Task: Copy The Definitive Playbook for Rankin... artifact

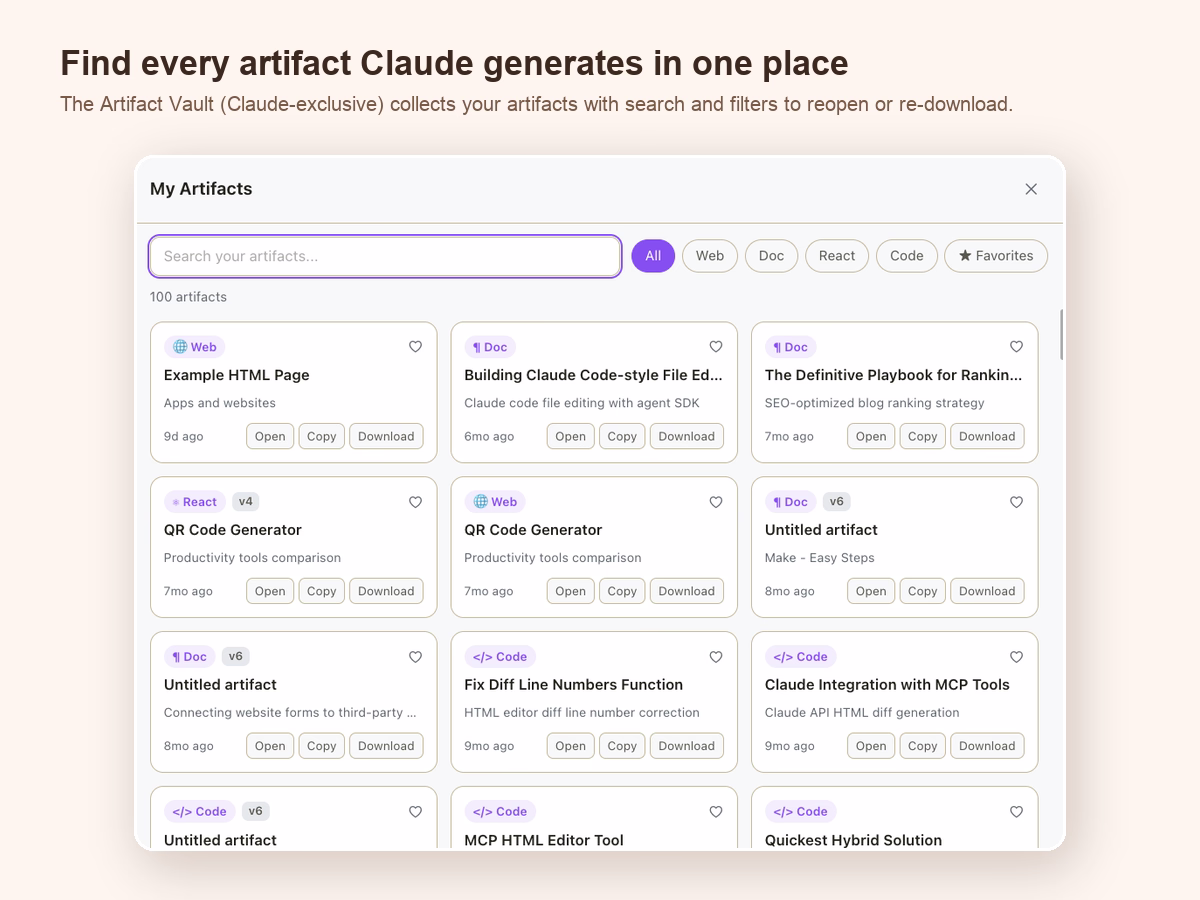Action: coord(923,436)
